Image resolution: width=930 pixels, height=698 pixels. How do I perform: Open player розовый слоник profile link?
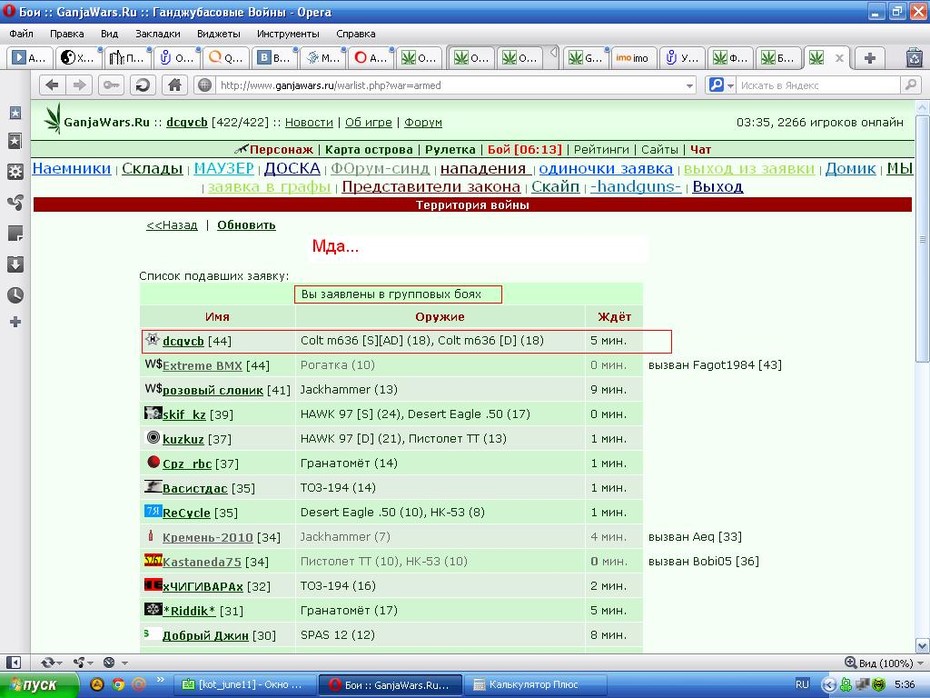[213, 390]
